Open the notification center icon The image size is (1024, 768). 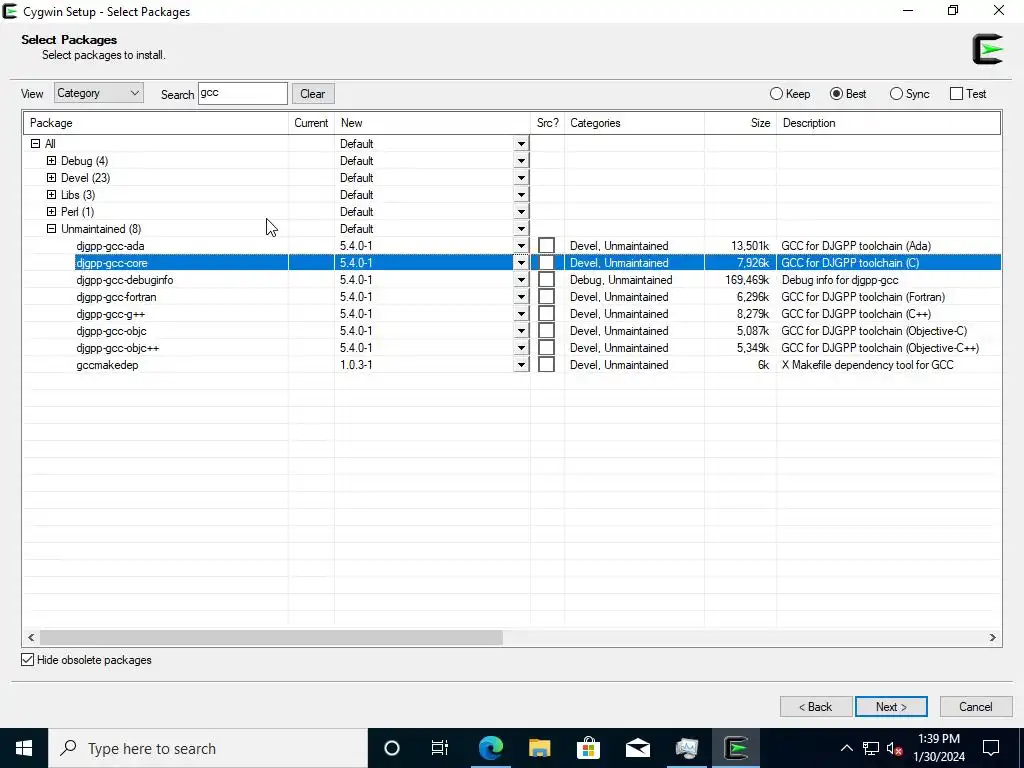point(991,748)
